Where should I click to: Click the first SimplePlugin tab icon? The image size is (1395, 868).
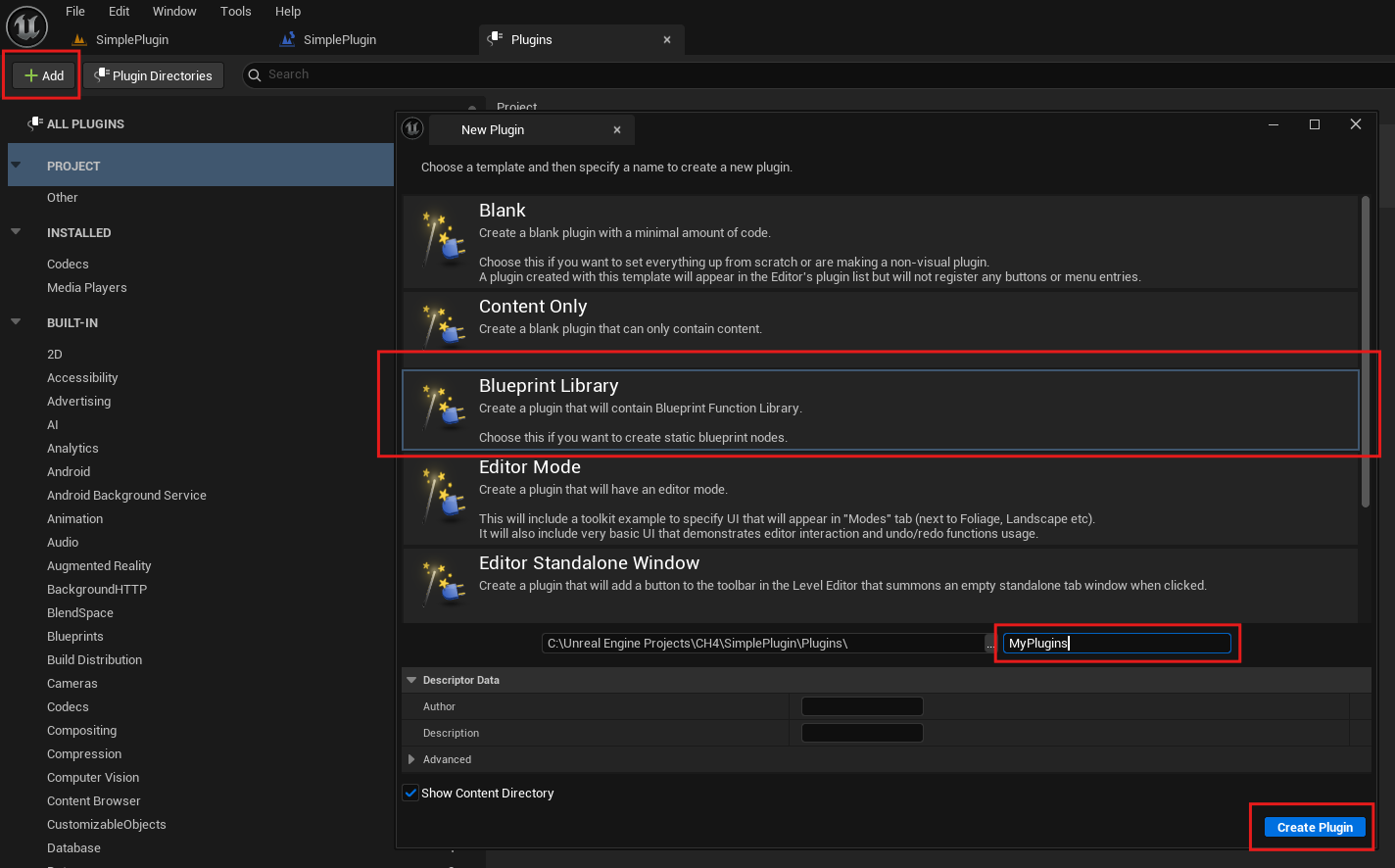point(80,39)
